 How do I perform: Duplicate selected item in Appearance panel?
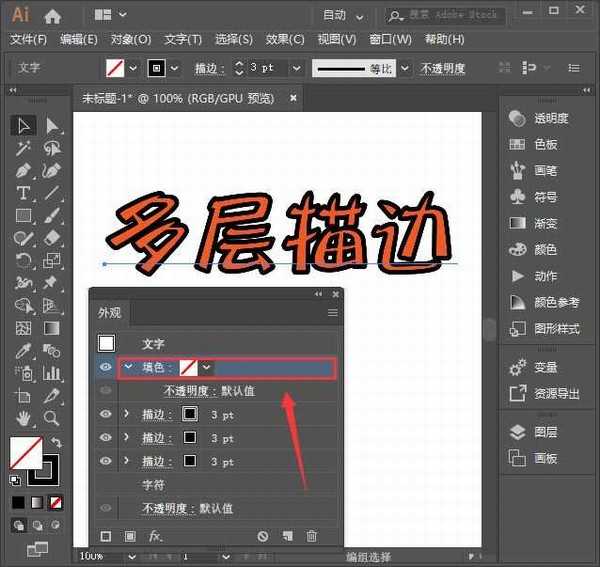[x=287, y=536]
